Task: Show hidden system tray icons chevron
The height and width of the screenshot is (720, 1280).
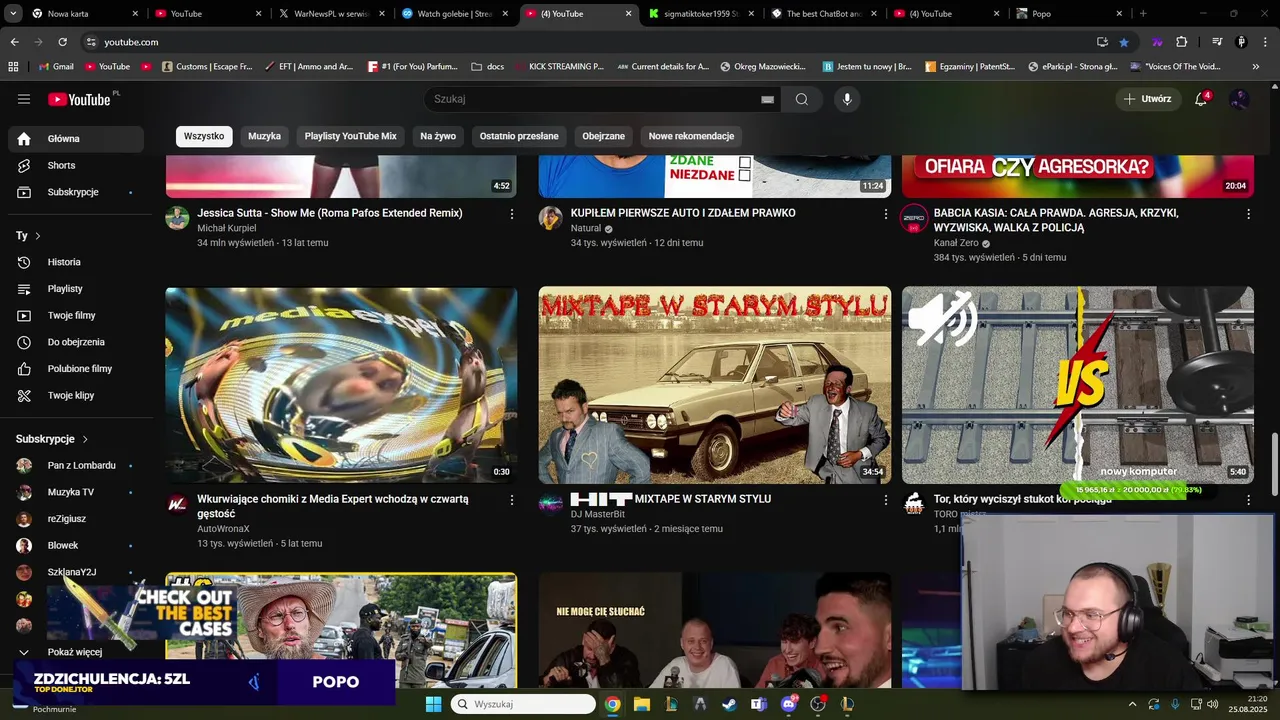Action: (x=1132, y=704)
